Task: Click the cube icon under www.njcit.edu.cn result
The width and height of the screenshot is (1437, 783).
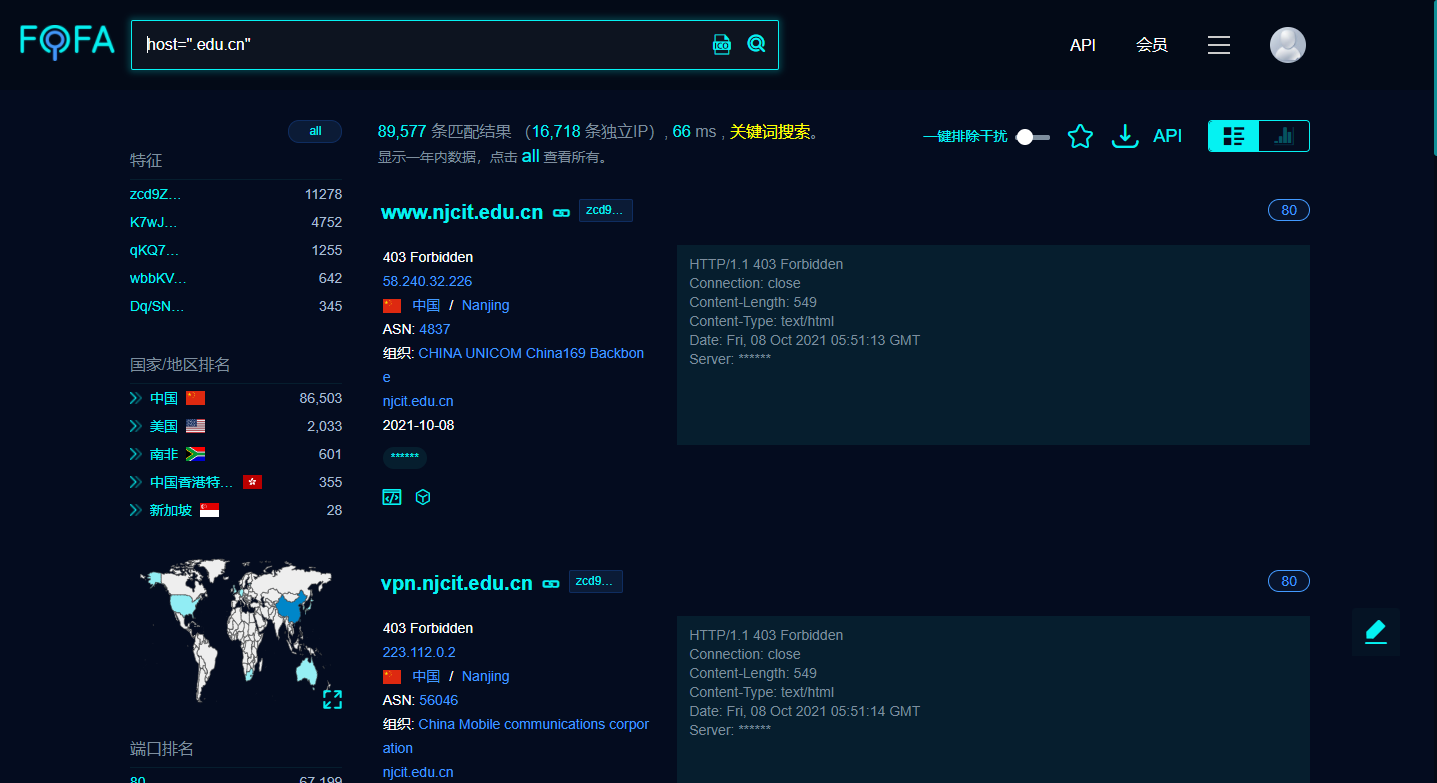Action: [x=423, y=497]
